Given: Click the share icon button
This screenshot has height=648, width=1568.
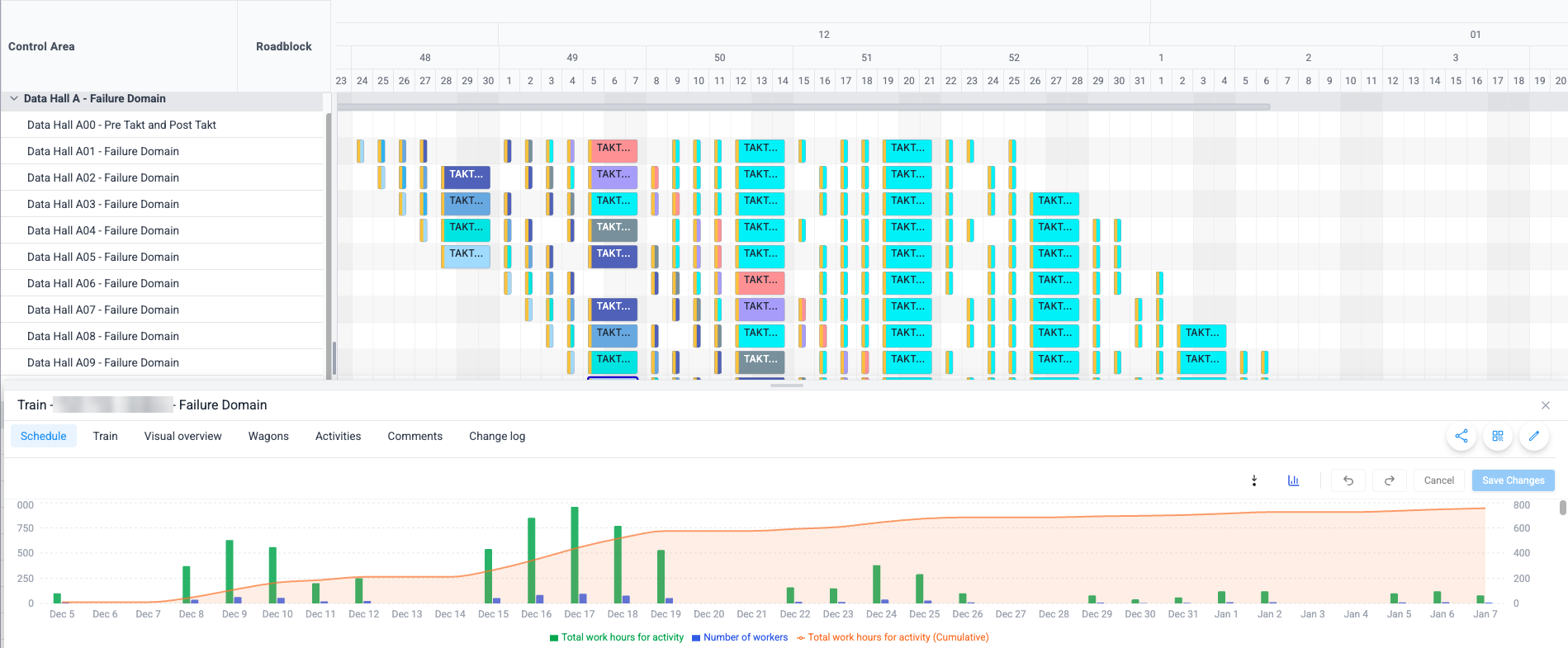Looking at the screenshot, I should pyautogui.click(x=1461, y=436).
